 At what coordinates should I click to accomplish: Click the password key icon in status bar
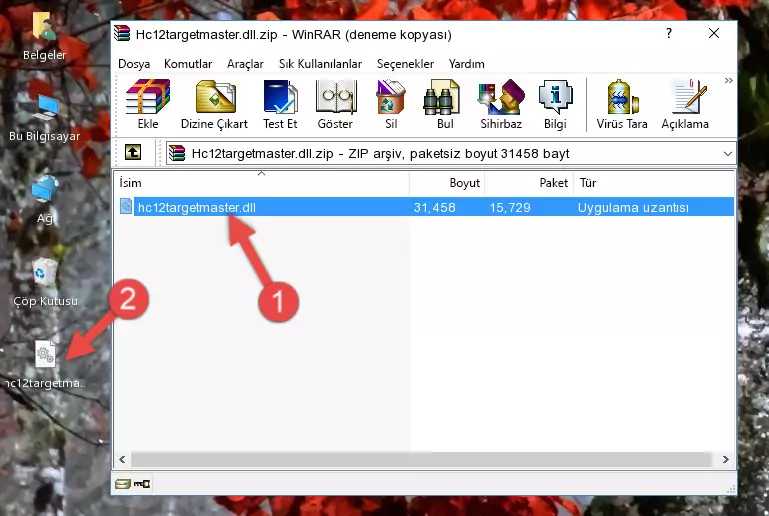point(142,485)
